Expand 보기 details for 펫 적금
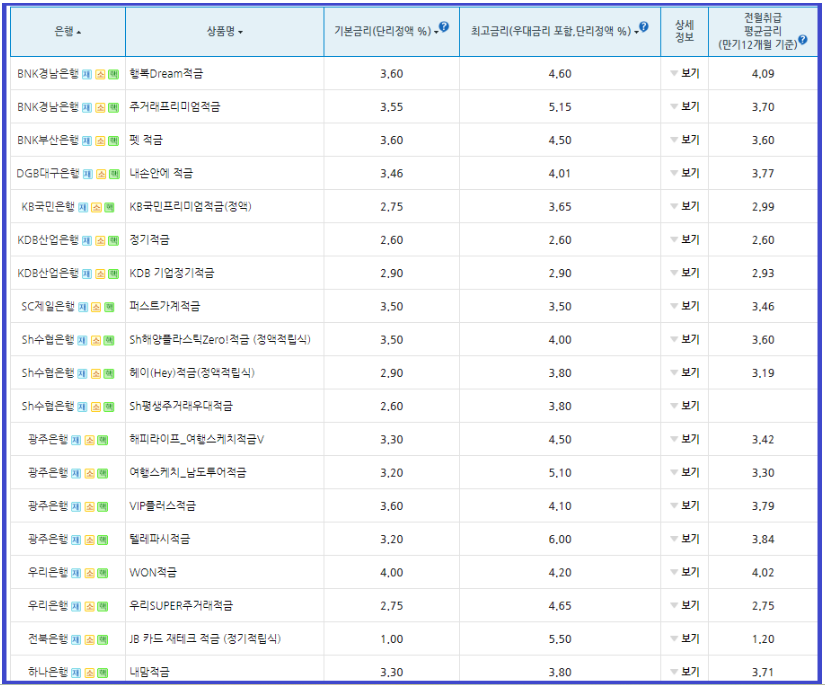825x685 pixels. point(685,139)
